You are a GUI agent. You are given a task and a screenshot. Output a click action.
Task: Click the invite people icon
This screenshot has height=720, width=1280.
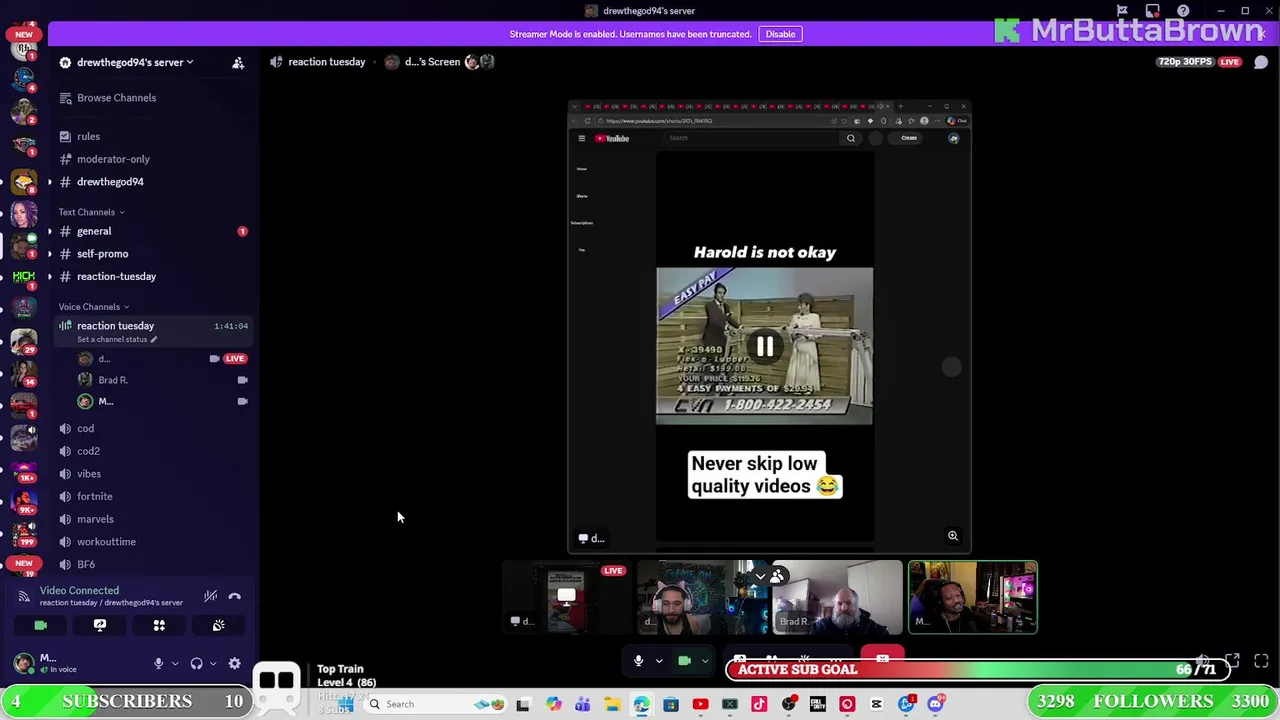click(x=238, y=62)
